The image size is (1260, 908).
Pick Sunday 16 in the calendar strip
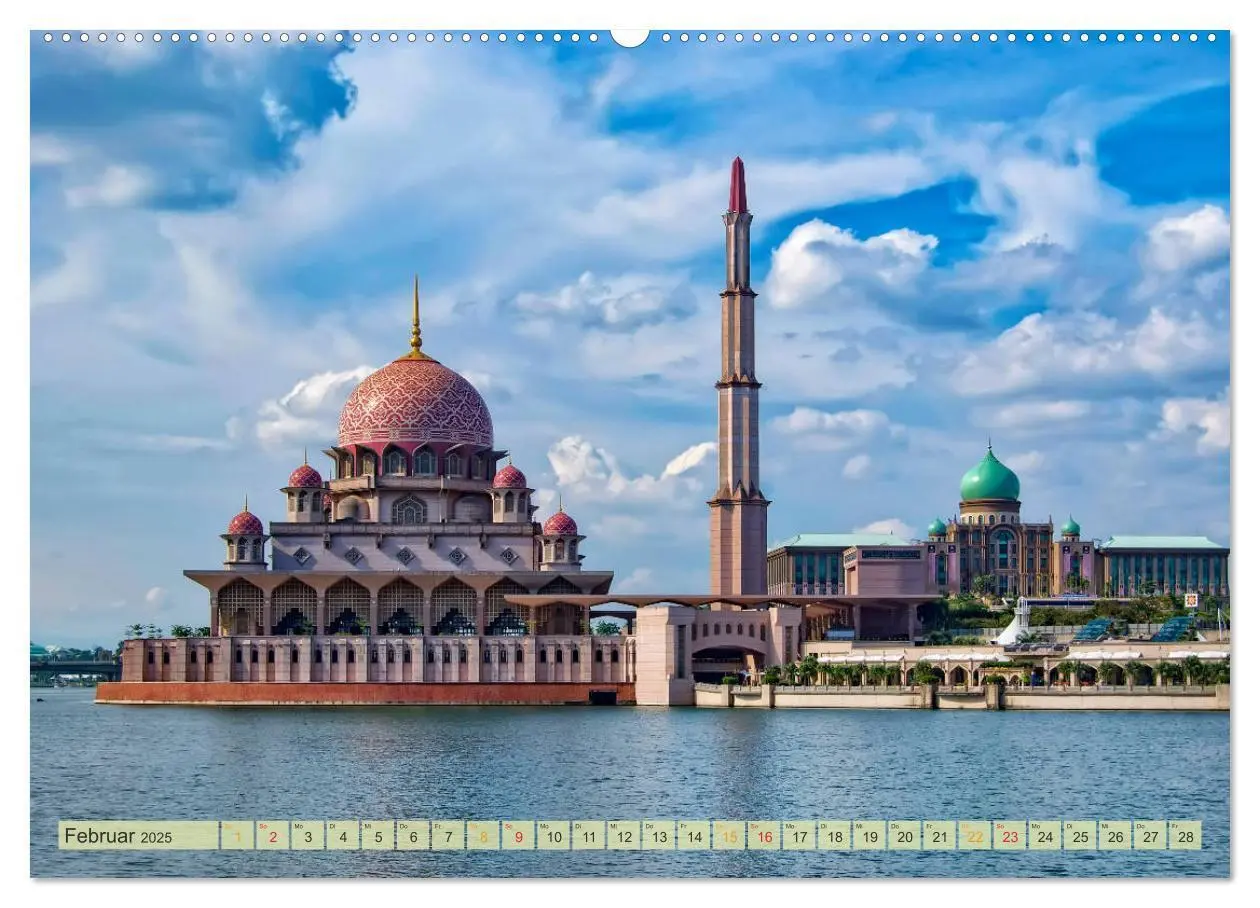click(764, 835)
